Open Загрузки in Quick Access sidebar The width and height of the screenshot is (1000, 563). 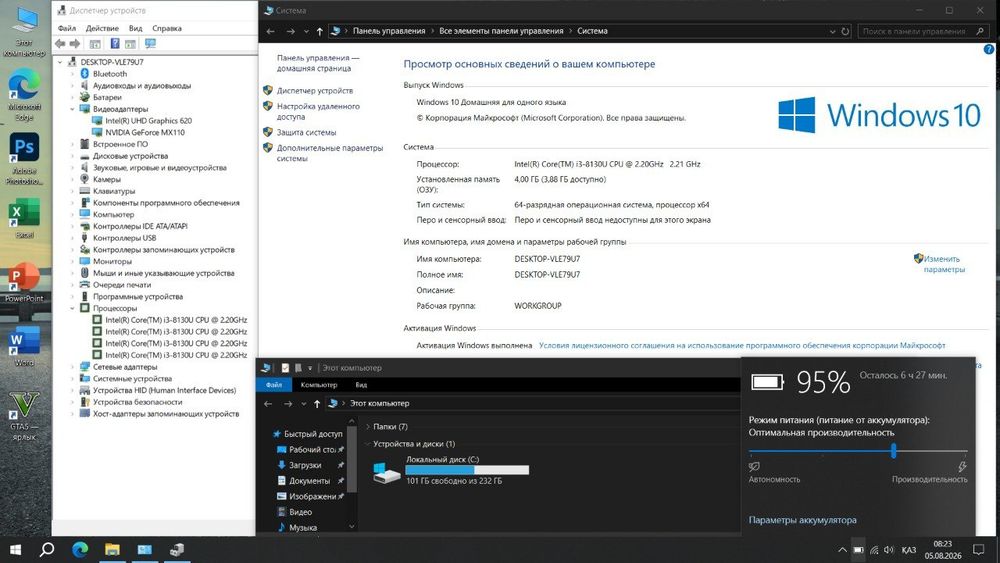pyautogui.click(x=305, y=465)
